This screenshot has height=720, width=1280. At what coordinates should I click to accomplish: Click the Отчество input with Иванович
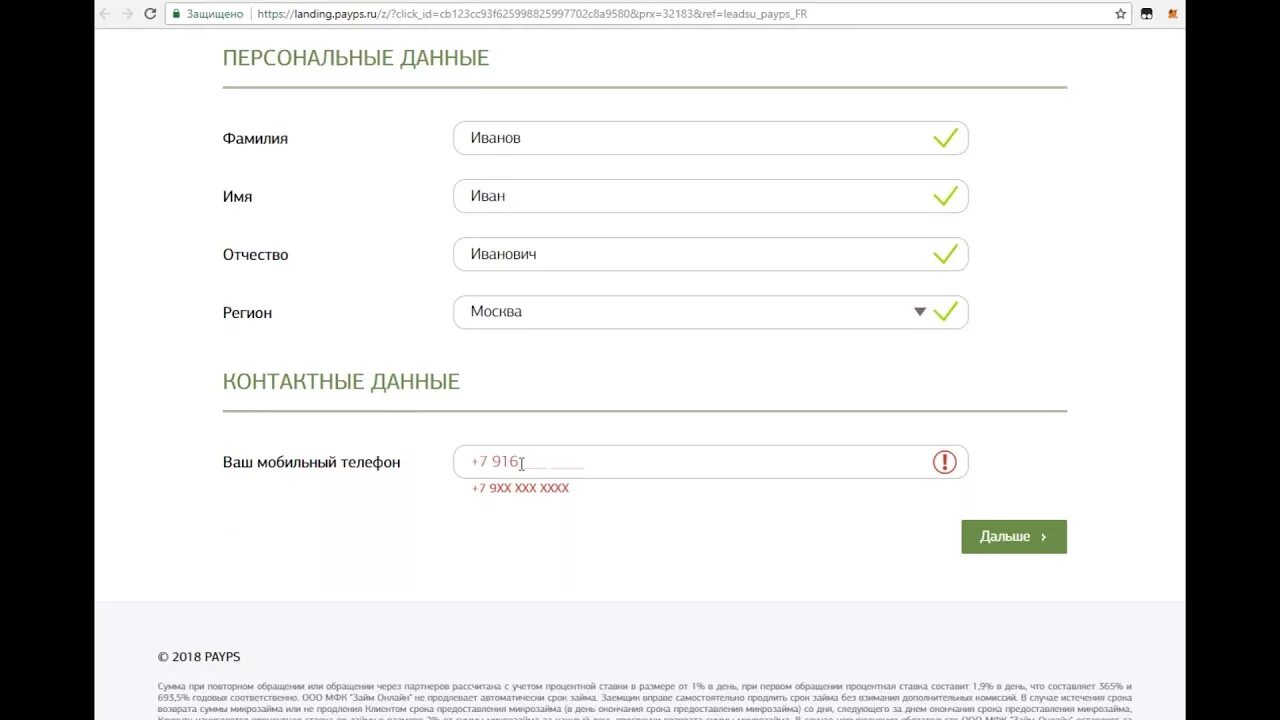(x=711, y=254)
